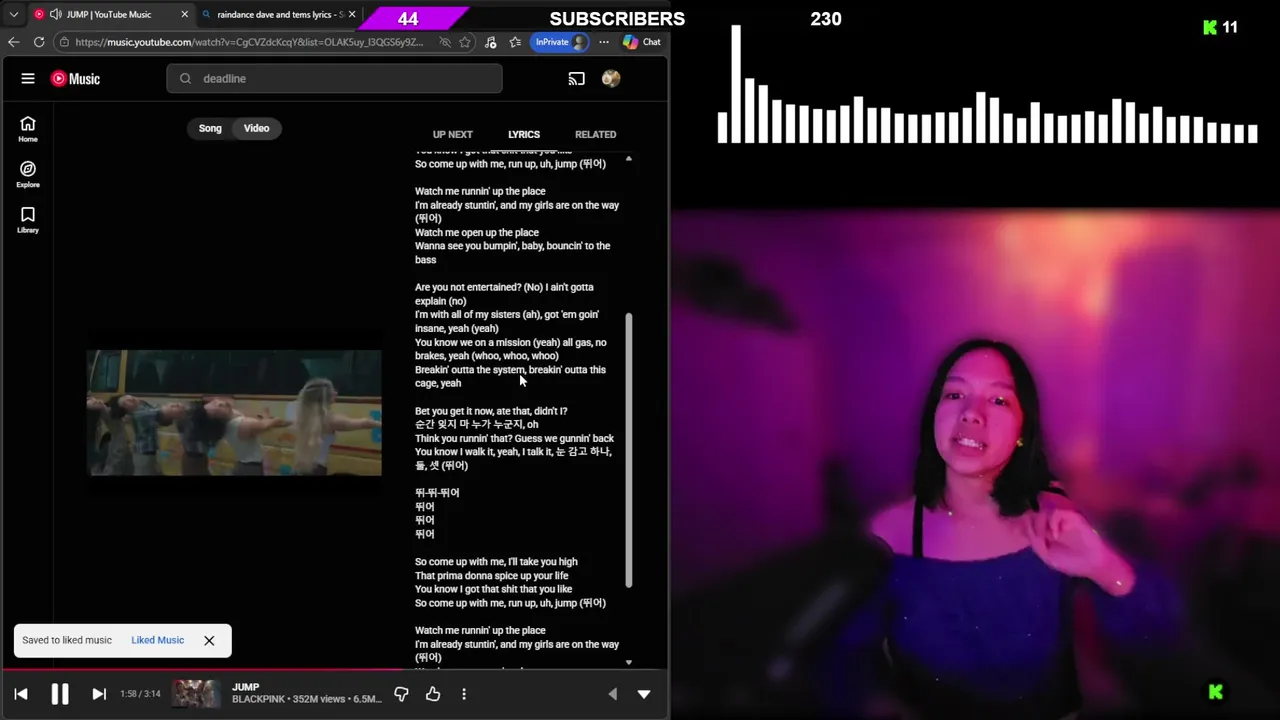Click the 44 subscribers counter overlay
This screenshot has height=720, width=1280.
point(408,19)
